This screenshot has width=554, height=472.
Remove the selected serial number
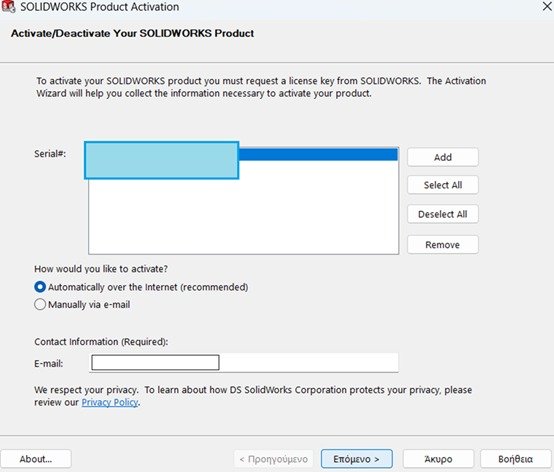(443, 244)
